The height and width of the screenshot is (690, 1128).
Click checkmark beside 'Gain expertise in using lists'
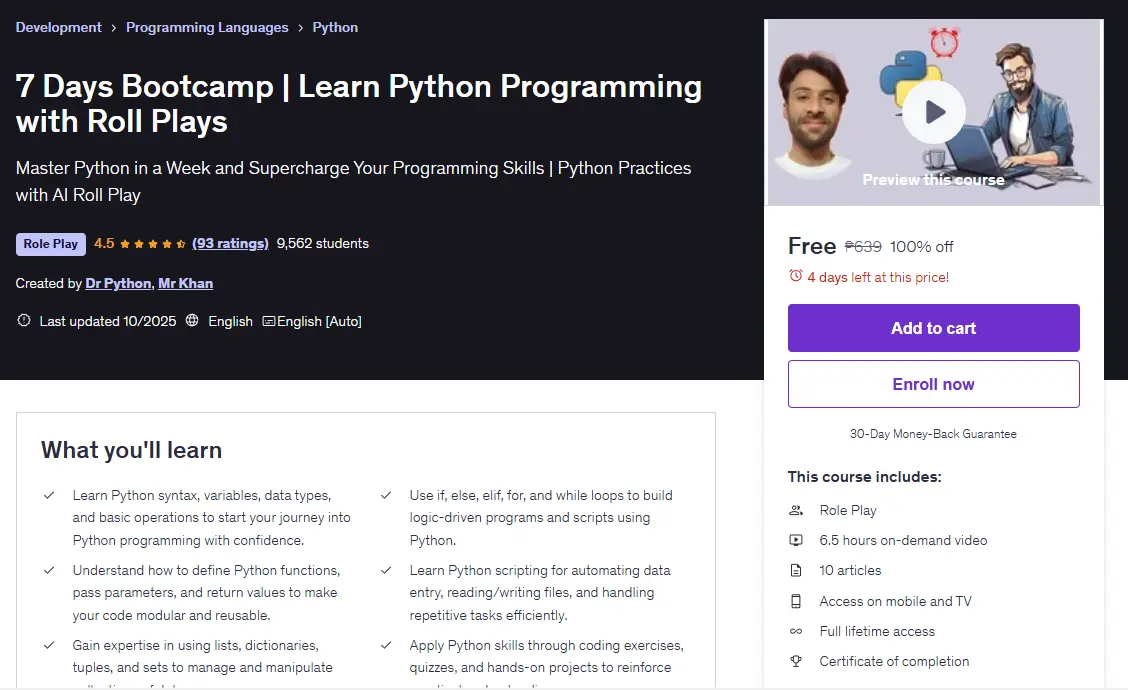[x=49, y=645]
